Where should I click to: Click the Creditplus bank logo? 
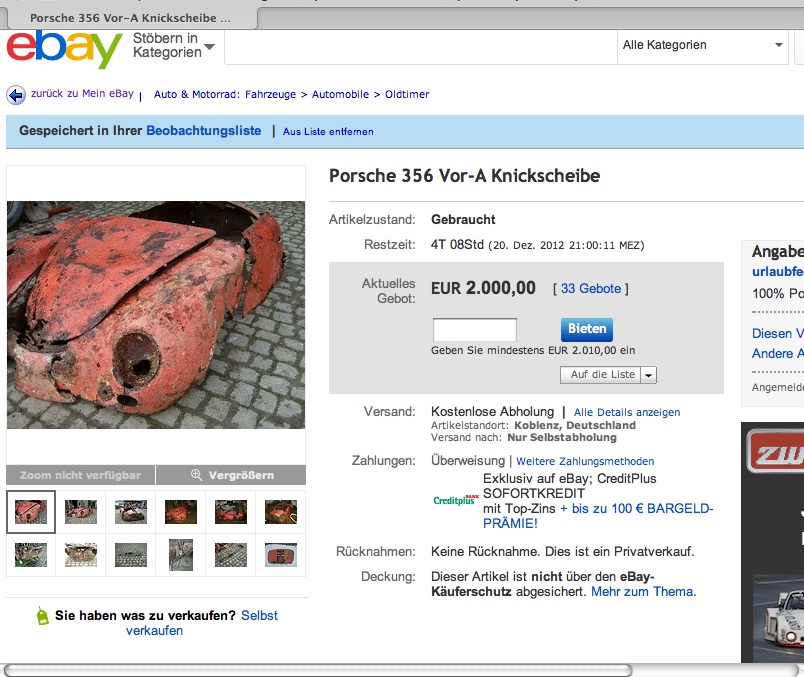tap(456, 500)
